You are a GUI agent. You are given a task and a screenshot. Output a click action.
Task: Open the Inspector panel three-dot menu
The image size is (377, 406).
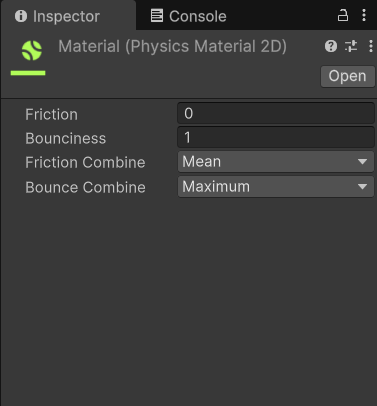(364, 15)
